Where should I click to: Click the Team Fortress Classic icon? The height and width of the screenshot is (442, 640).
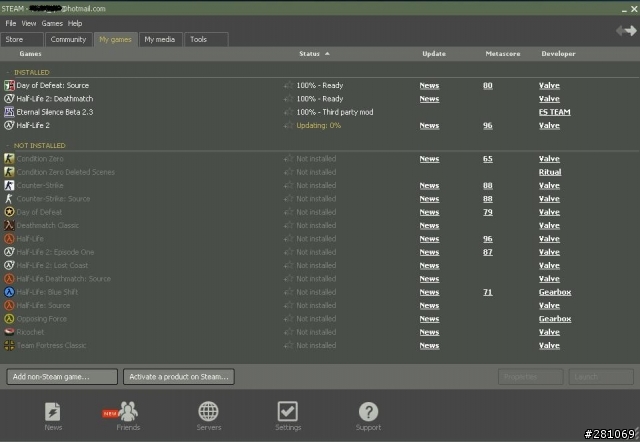coord(9,345)
